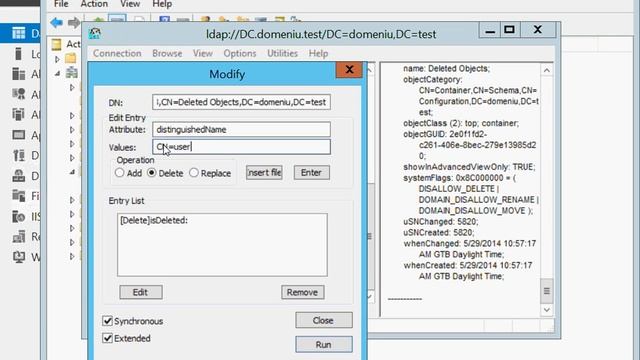Image resolution: width=640 pixels, height=360 pixels.
Task: Open DHCP role icon in sidebar
Action: [x=19, y=156]
